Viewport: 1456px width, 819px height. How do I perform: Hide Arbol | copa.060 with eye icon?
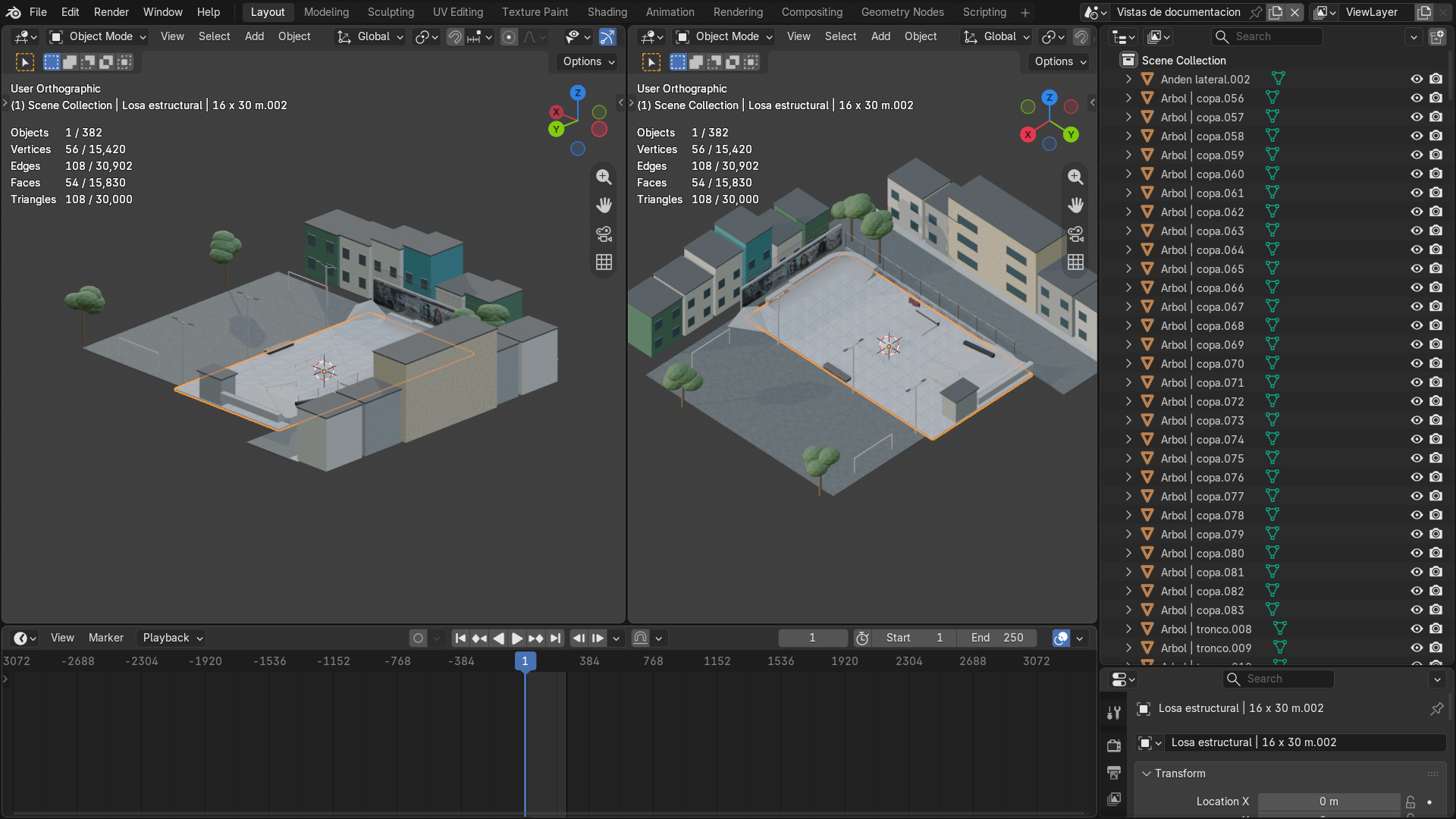[1416, 174]
